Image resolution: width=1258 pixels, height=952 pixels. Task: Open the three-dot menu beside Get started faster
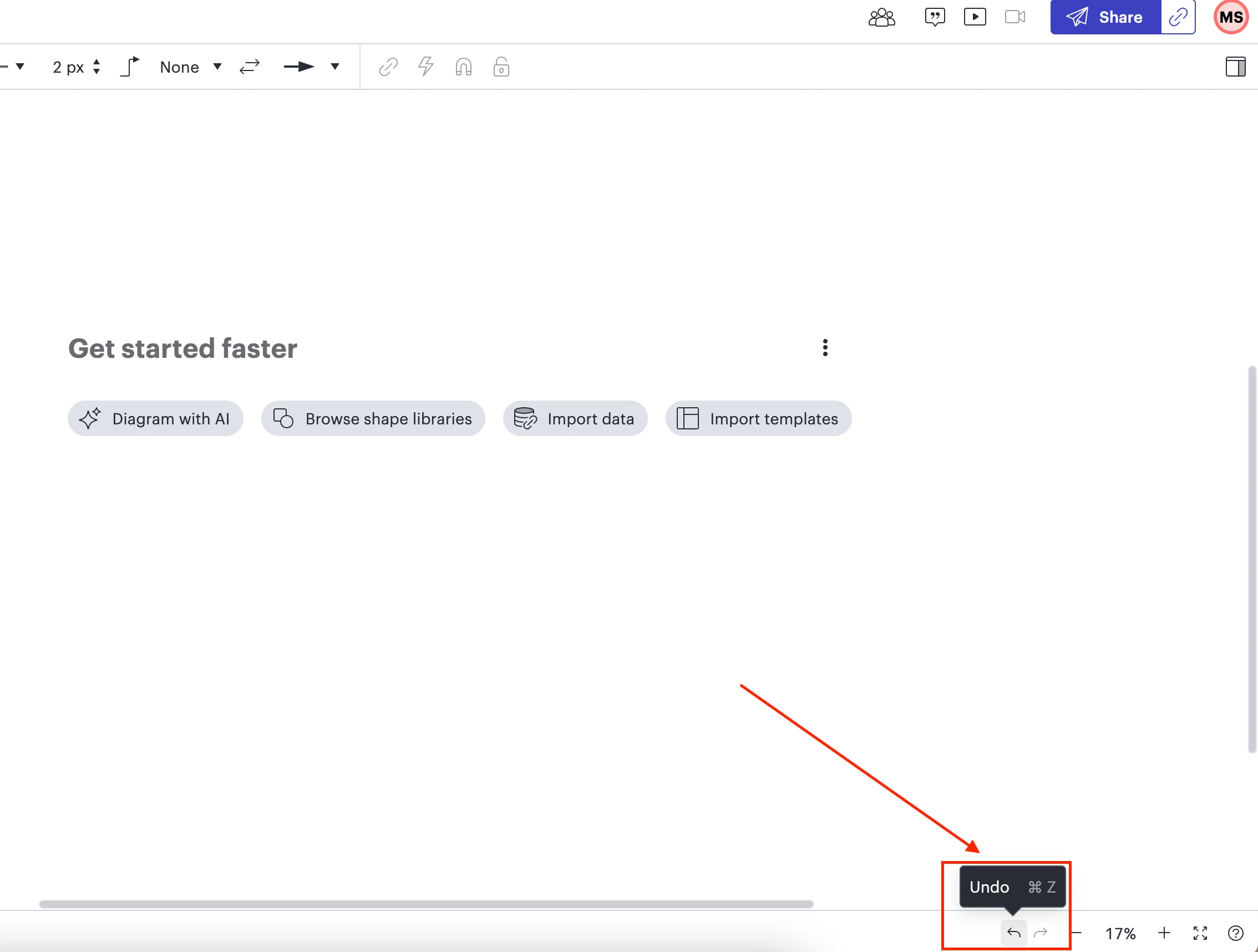point(825,347)
